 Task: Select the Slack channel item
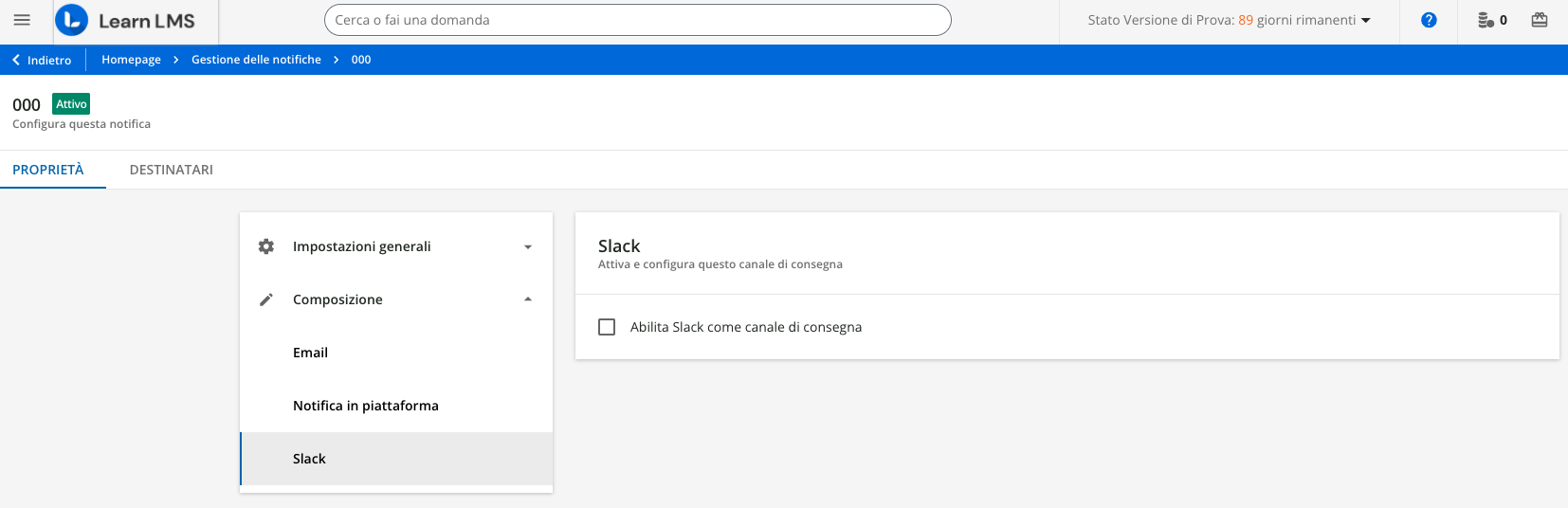coord(309,459)
